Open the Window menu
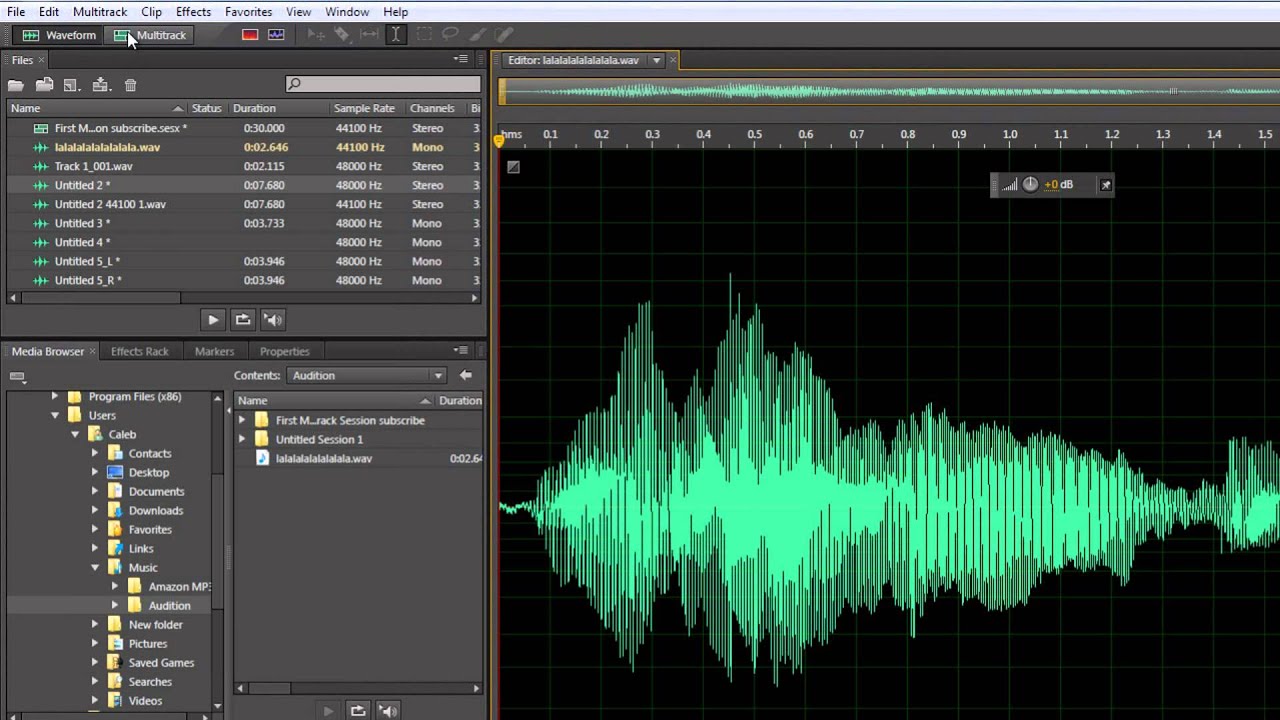Viewport: 1280px width, 720px height. click(x=347, y=12)
